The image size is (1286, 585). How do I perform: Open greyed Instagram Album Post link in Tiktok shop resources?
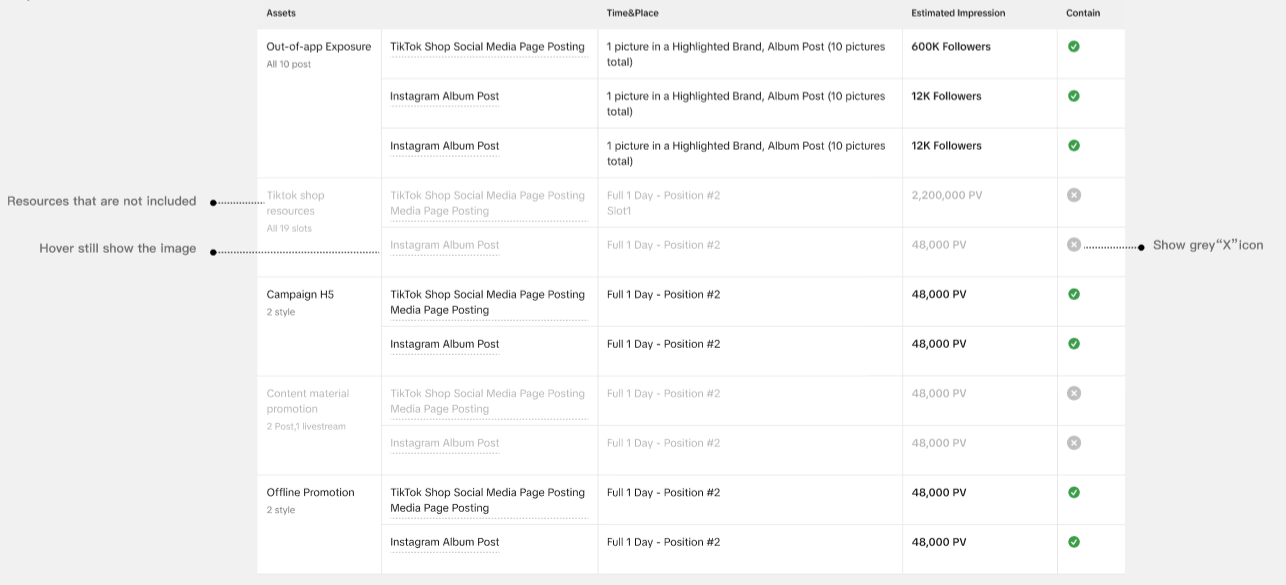(x=444, y=245)
